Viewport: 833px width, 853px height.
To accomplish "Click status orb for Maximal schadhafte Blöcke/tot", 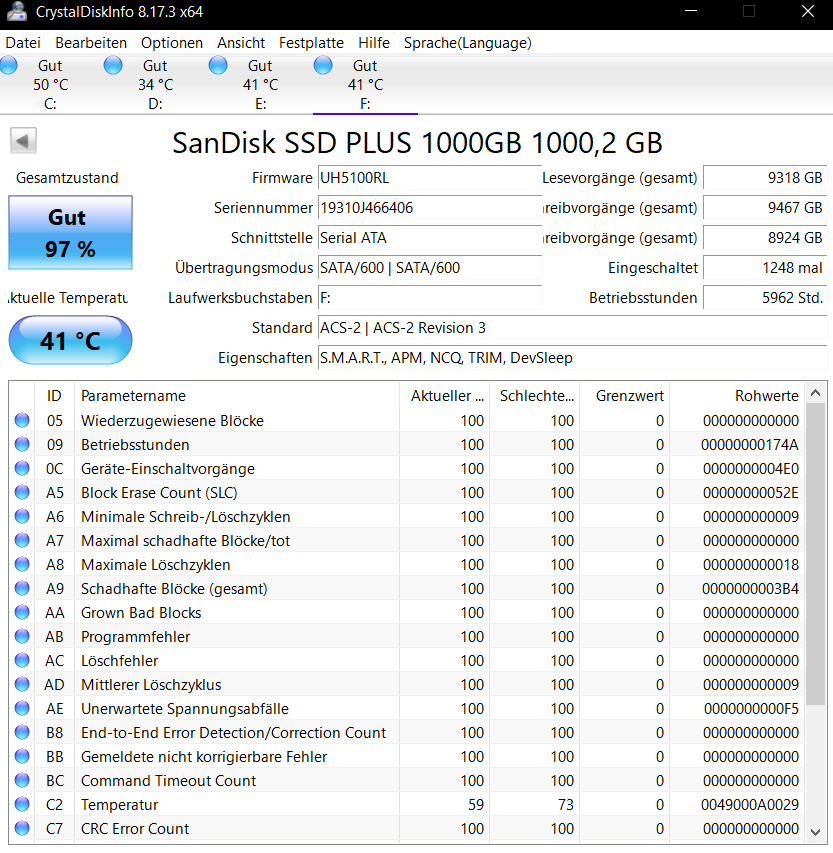I will 22,540.
